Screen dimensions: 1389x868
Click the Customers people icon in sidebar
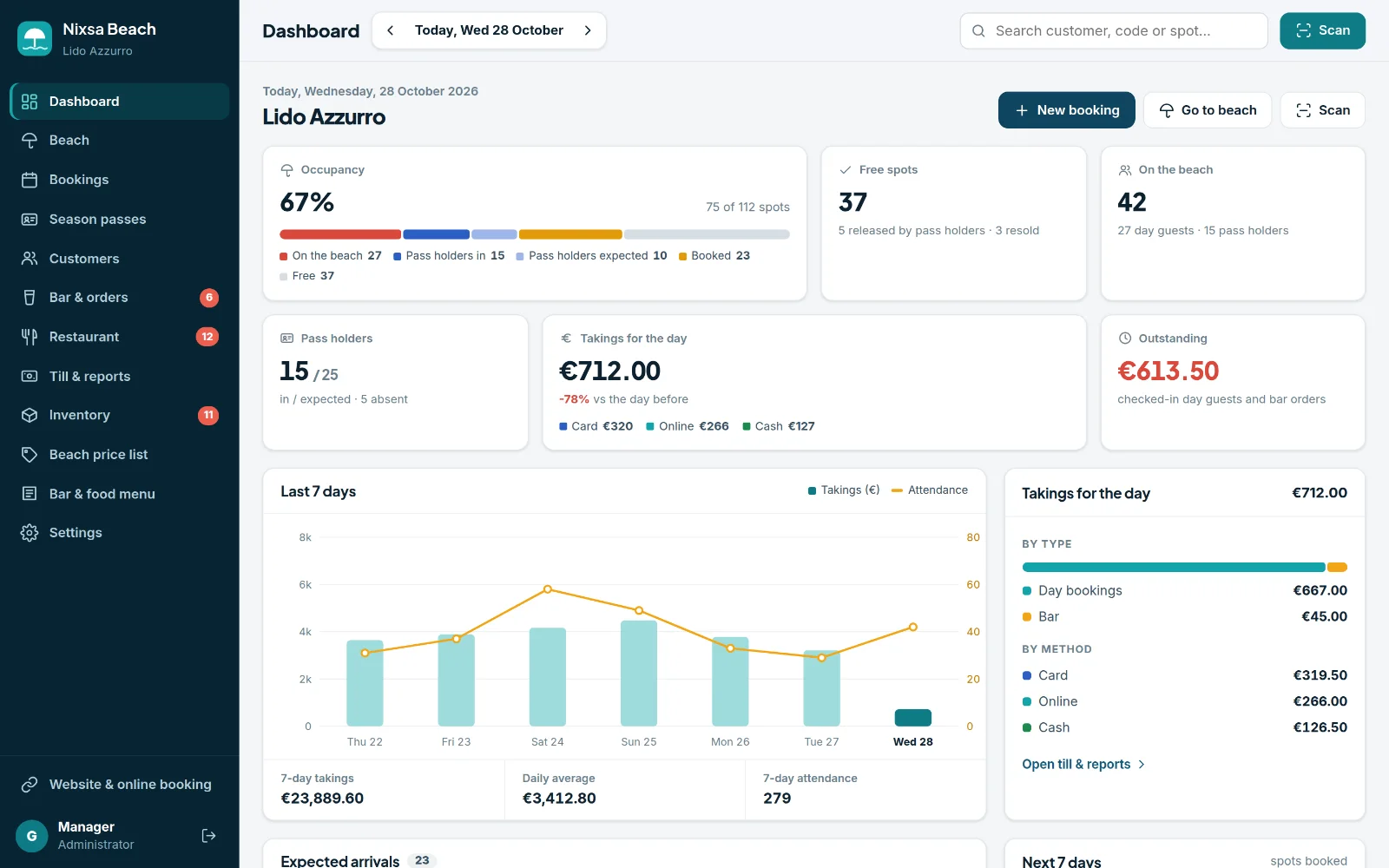30,259
